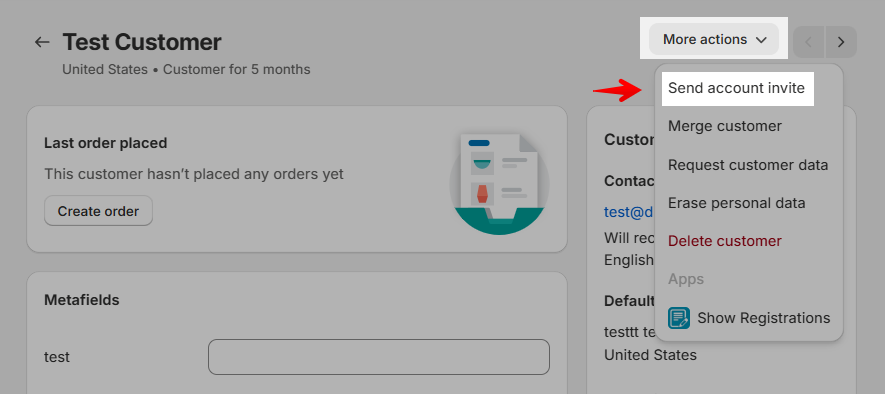This screenshot has height=394, width=885.
Task: Choose Erase personal data
Action: (x=737, y=203)
